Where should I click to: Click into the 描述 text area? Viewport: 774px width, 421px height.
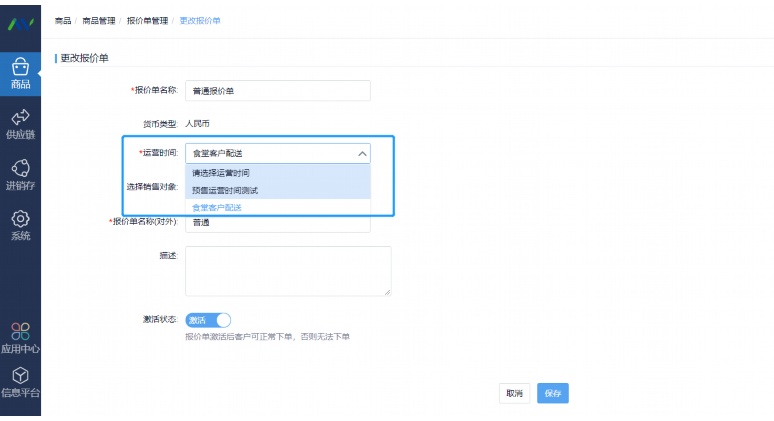click(288, 271)
